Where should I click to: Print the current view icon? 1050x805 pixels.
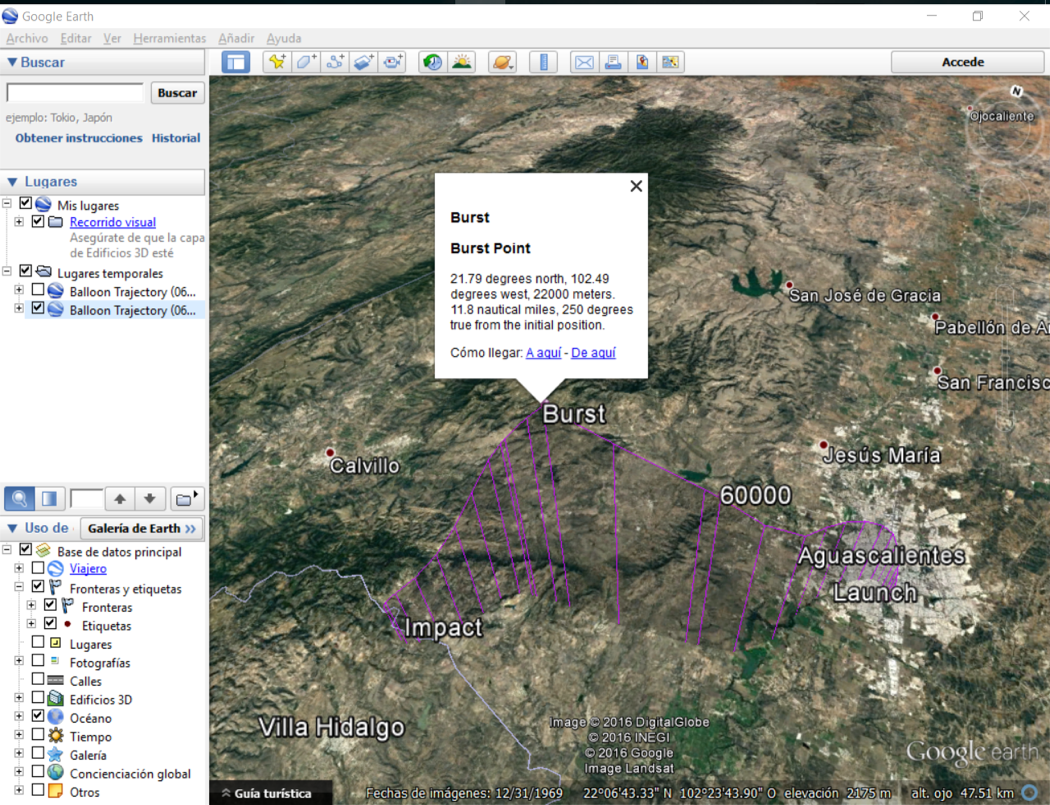pos(613,62)
